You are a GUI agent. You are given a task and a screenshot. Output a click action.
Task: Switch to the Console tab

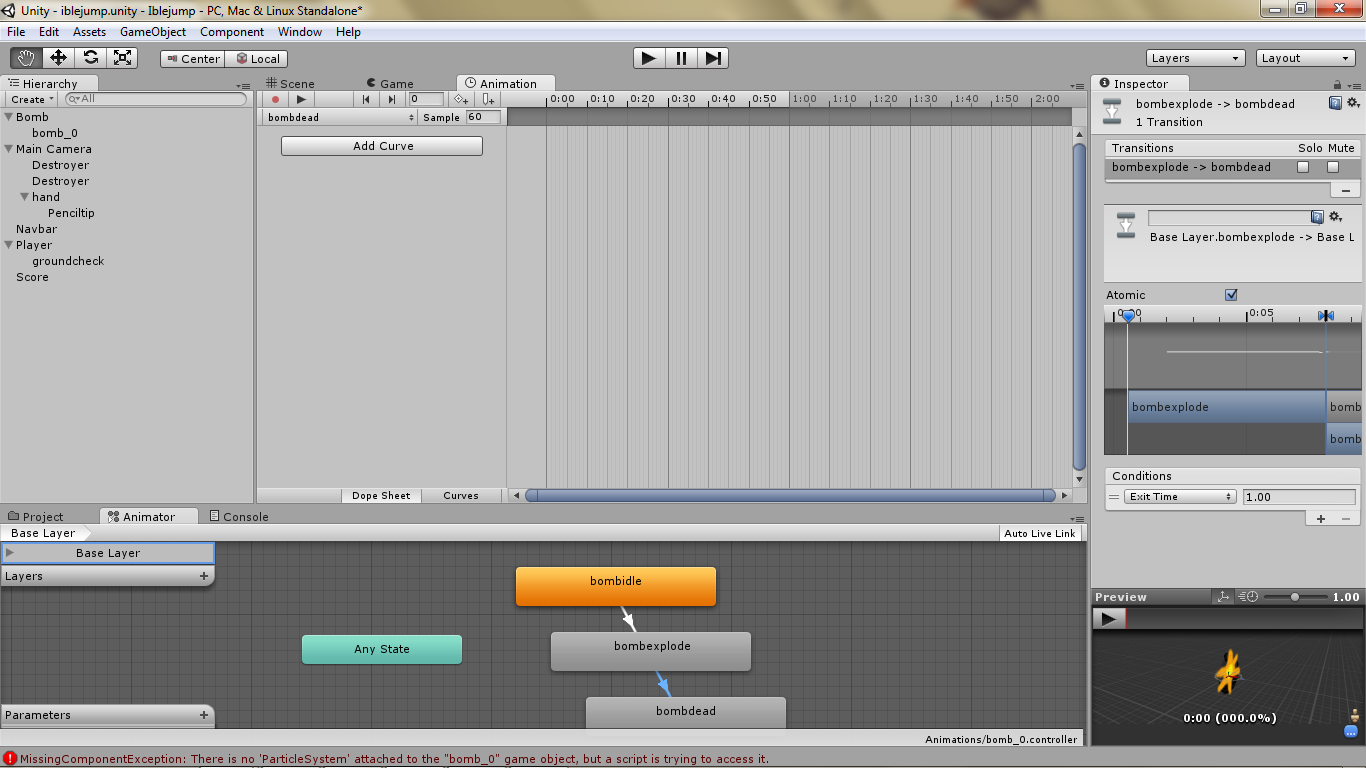(239, 517)
